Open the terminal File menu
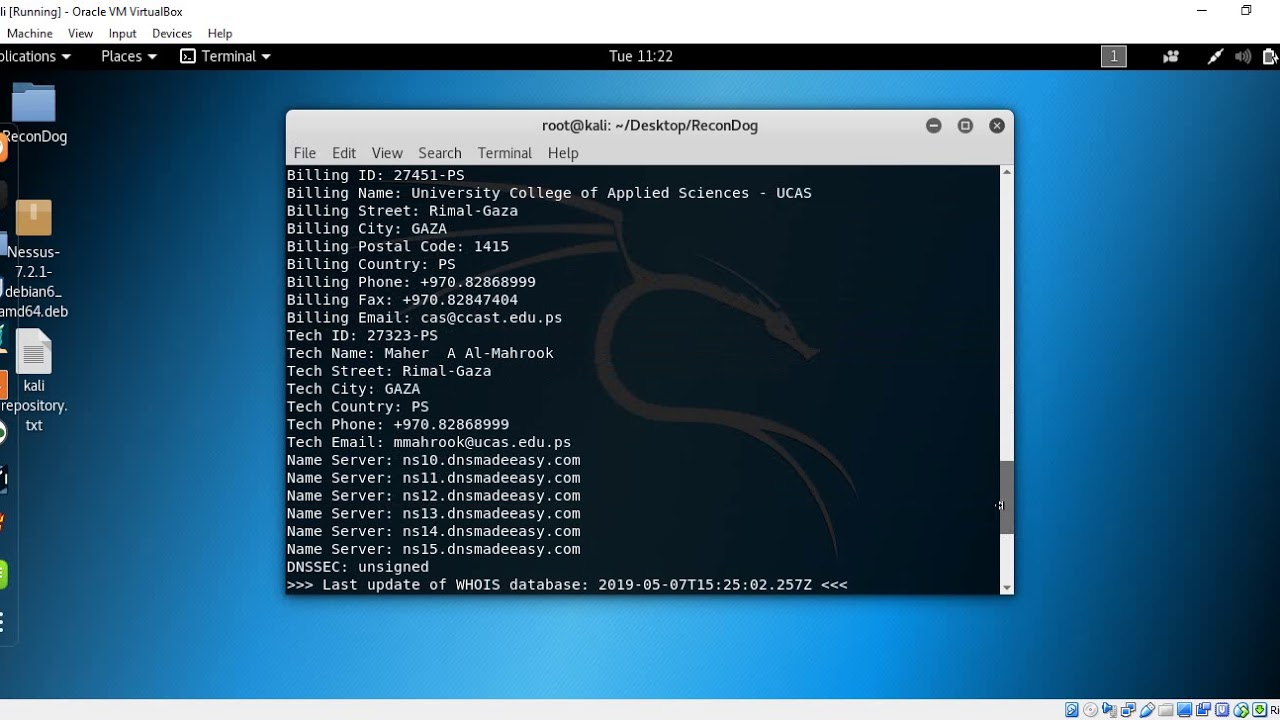Screen dimensions: 1280x720 pyautogui.click(x=305, y=153)
